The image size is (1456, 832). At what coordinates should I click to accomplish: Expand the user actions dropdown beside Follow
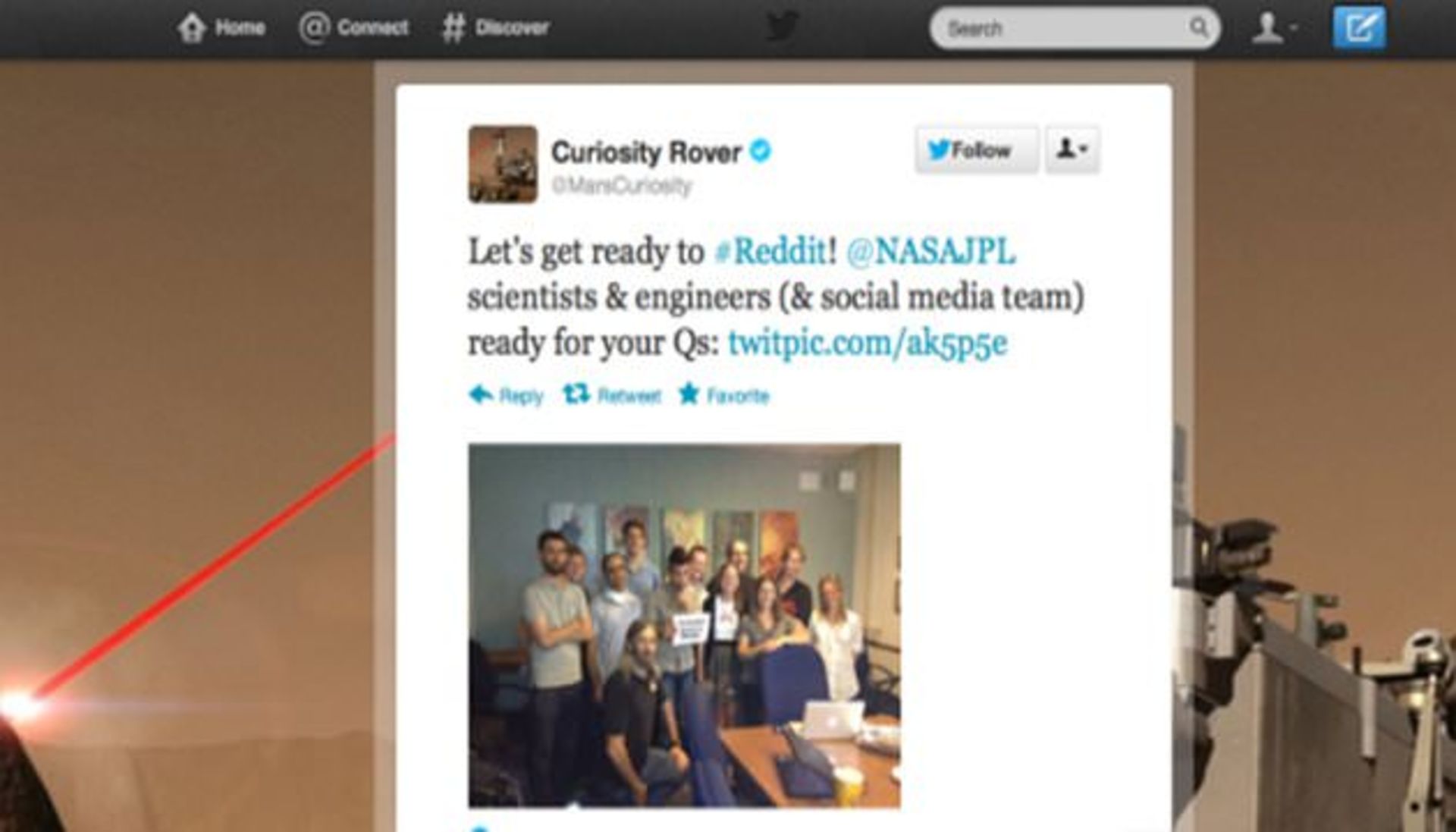pos(1072,150)
